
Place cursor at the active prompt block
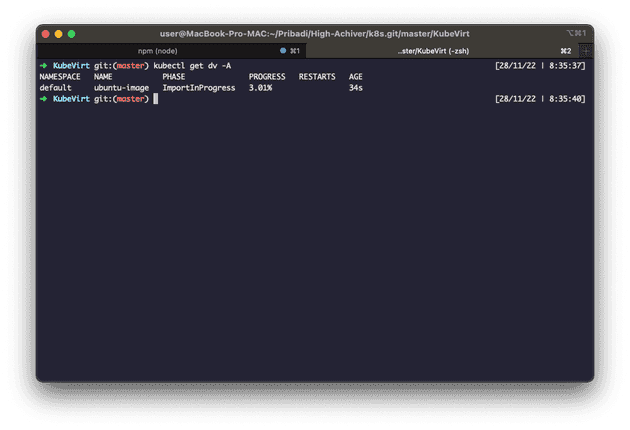156,99
